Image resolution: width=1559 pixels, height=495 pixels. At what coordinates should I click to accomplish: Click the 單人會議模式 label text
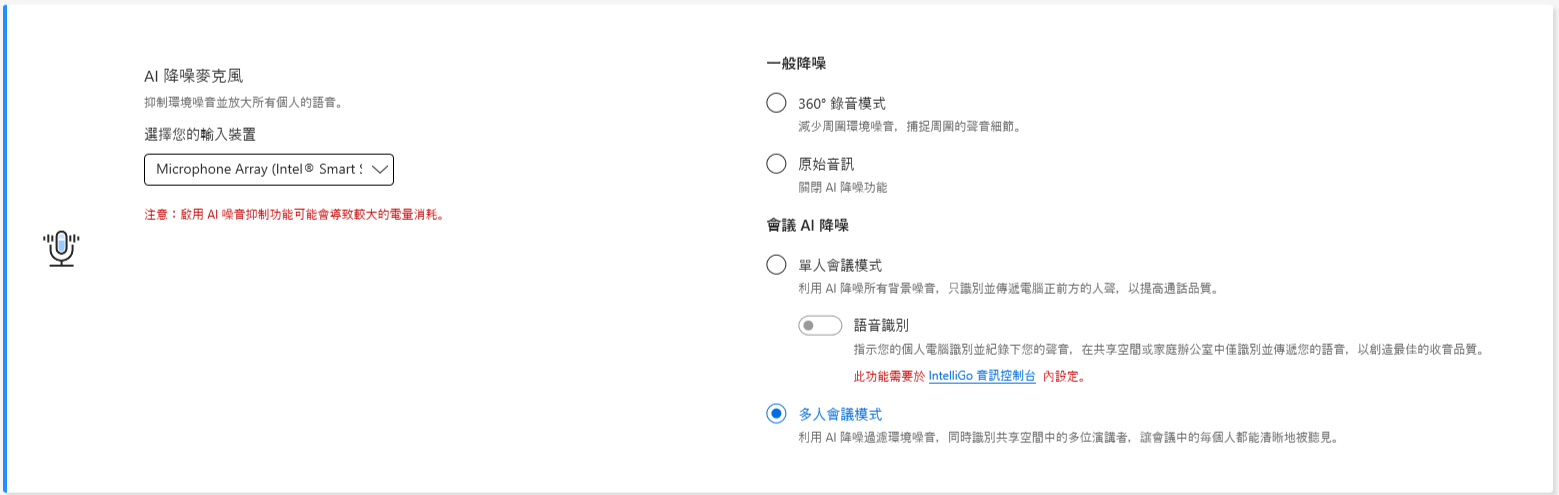coord(840,265)
